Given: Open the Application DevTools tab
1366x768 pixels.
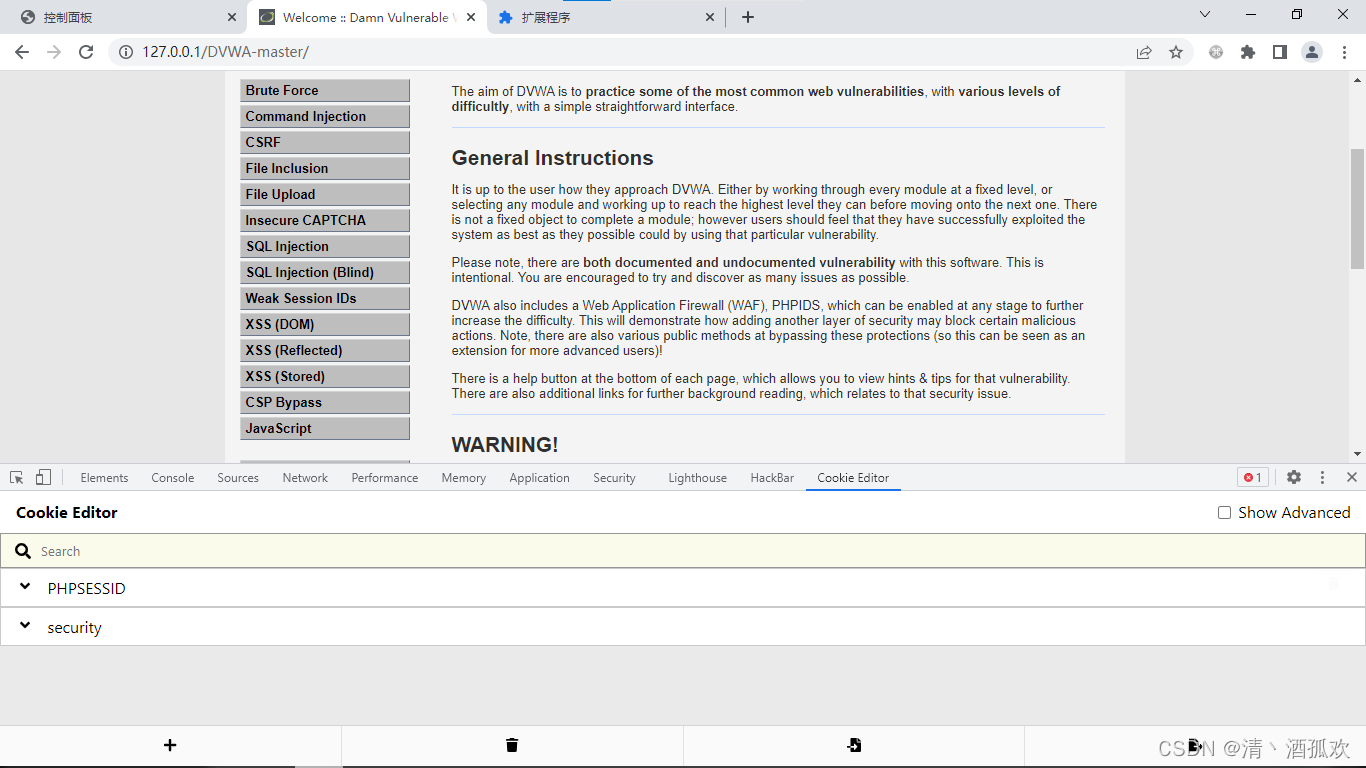Looking at the screenshot, I should click(x=539, y=478).
